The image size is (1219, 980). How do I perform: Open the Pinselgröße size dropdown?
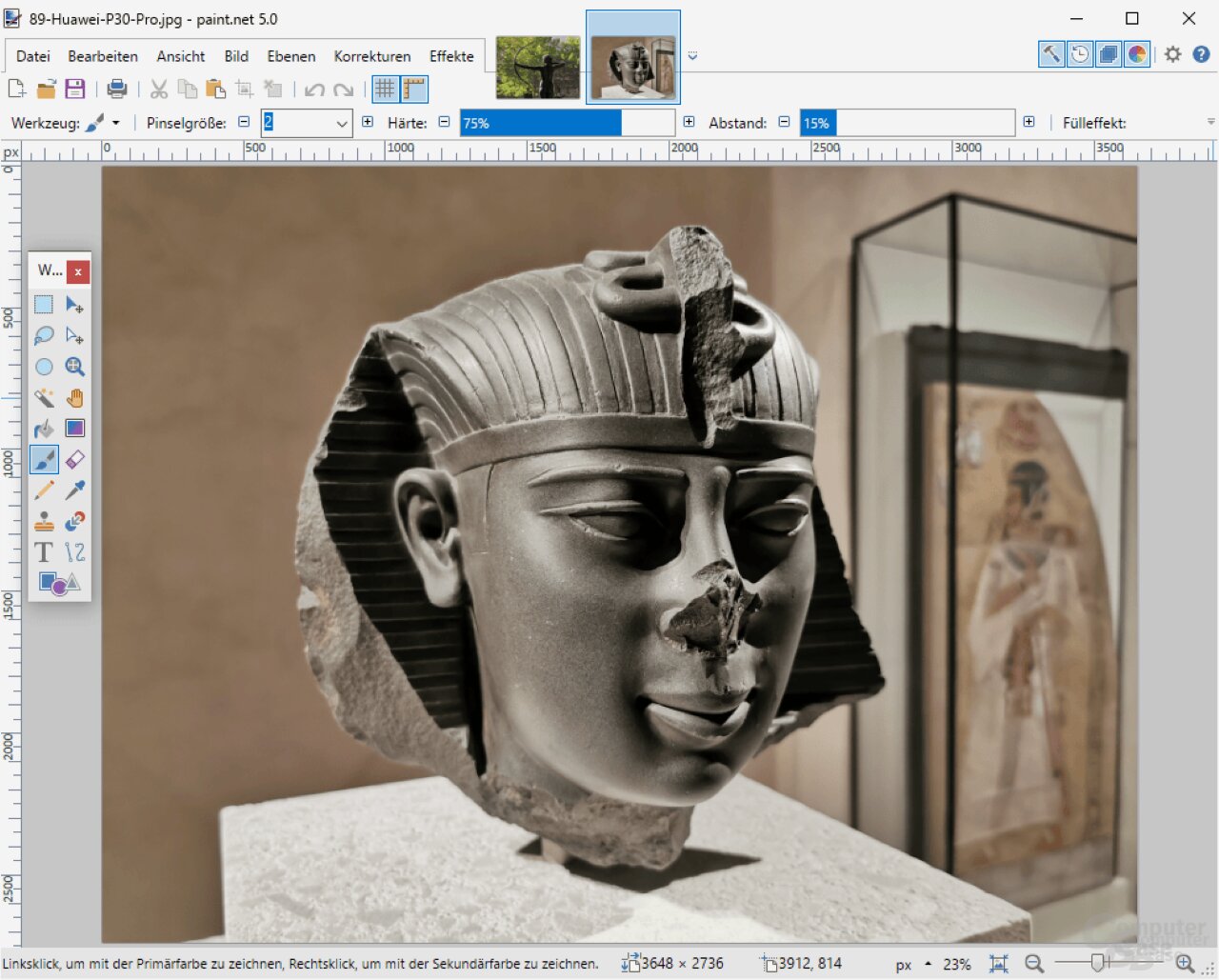pyautogui.click(x=342, y=124)
